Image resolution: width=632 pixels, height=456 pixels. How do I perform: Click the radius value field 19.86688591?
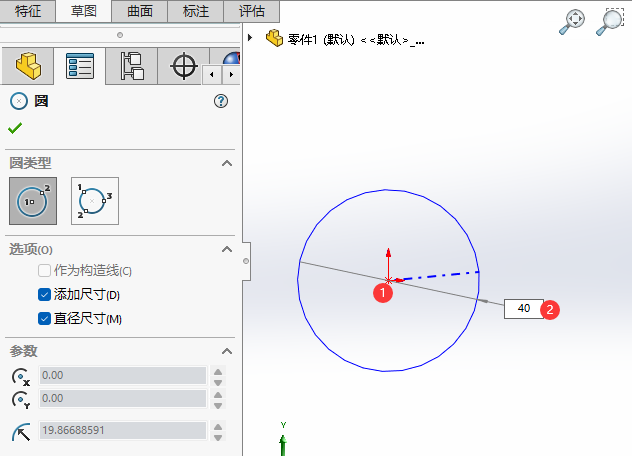pos(123,430)
